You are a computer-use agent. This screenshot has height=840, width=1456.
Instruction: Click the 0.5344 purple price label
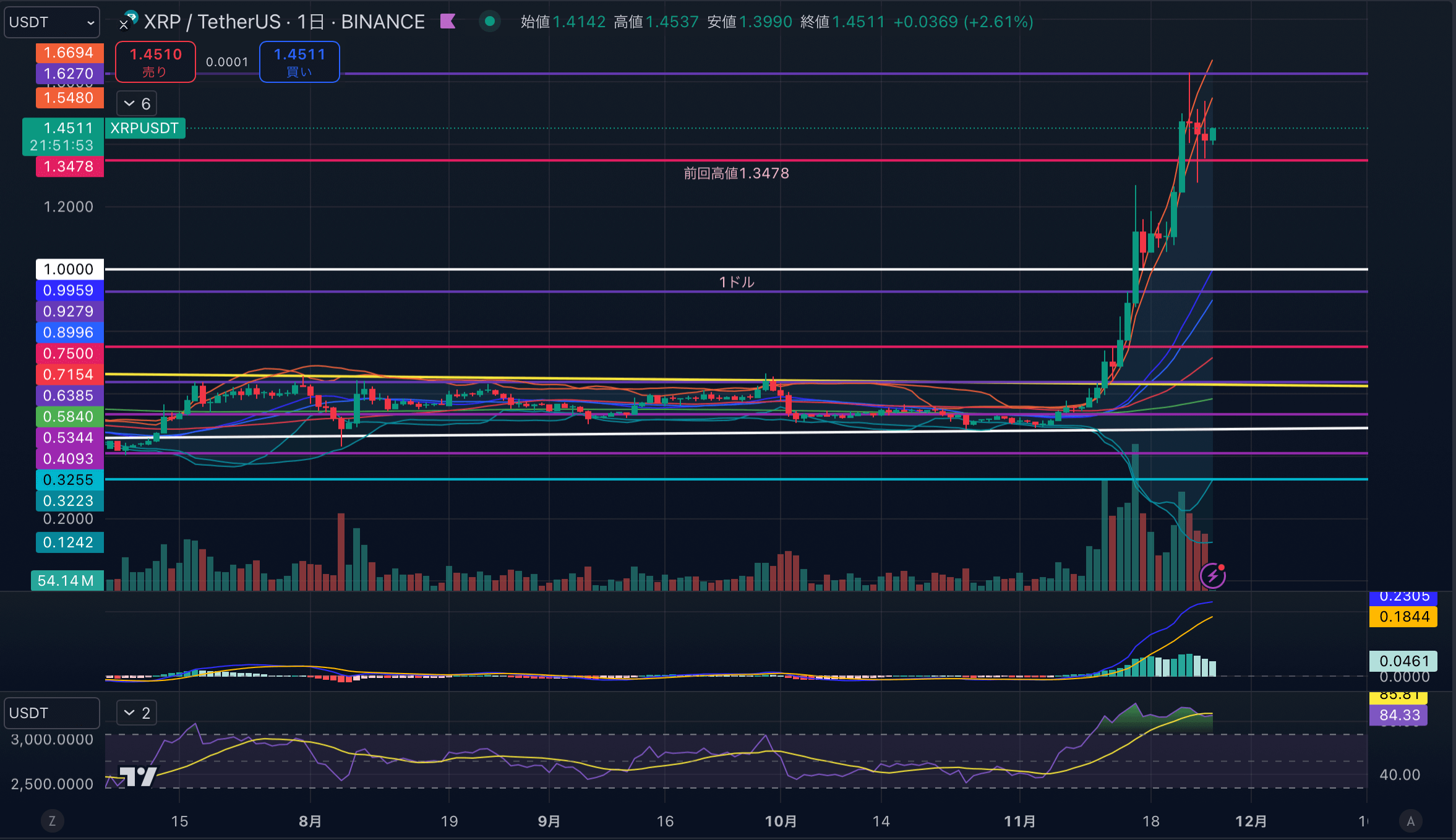pyautogui.click(x=69, y=437)
